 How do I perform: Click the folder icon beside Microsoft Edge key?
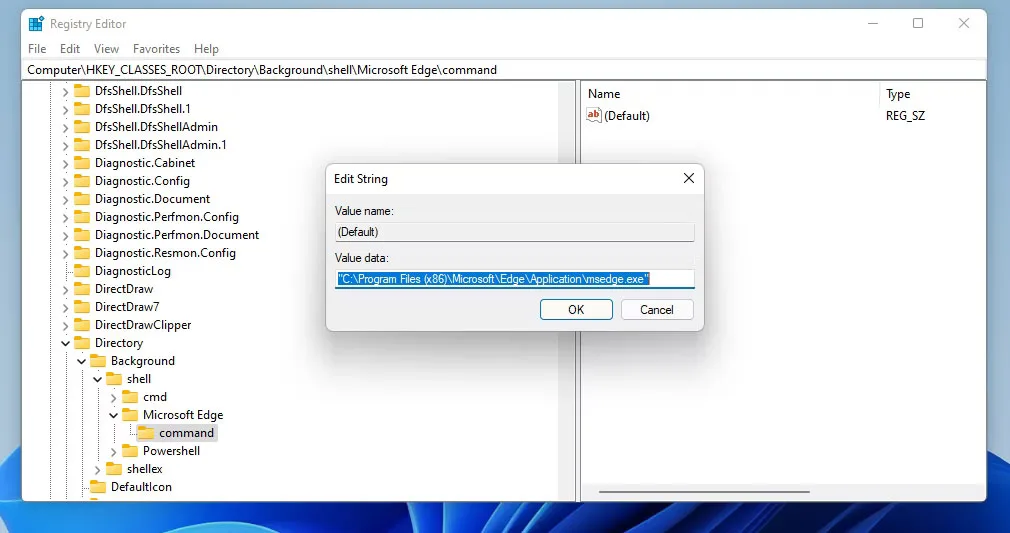point(130,416)
